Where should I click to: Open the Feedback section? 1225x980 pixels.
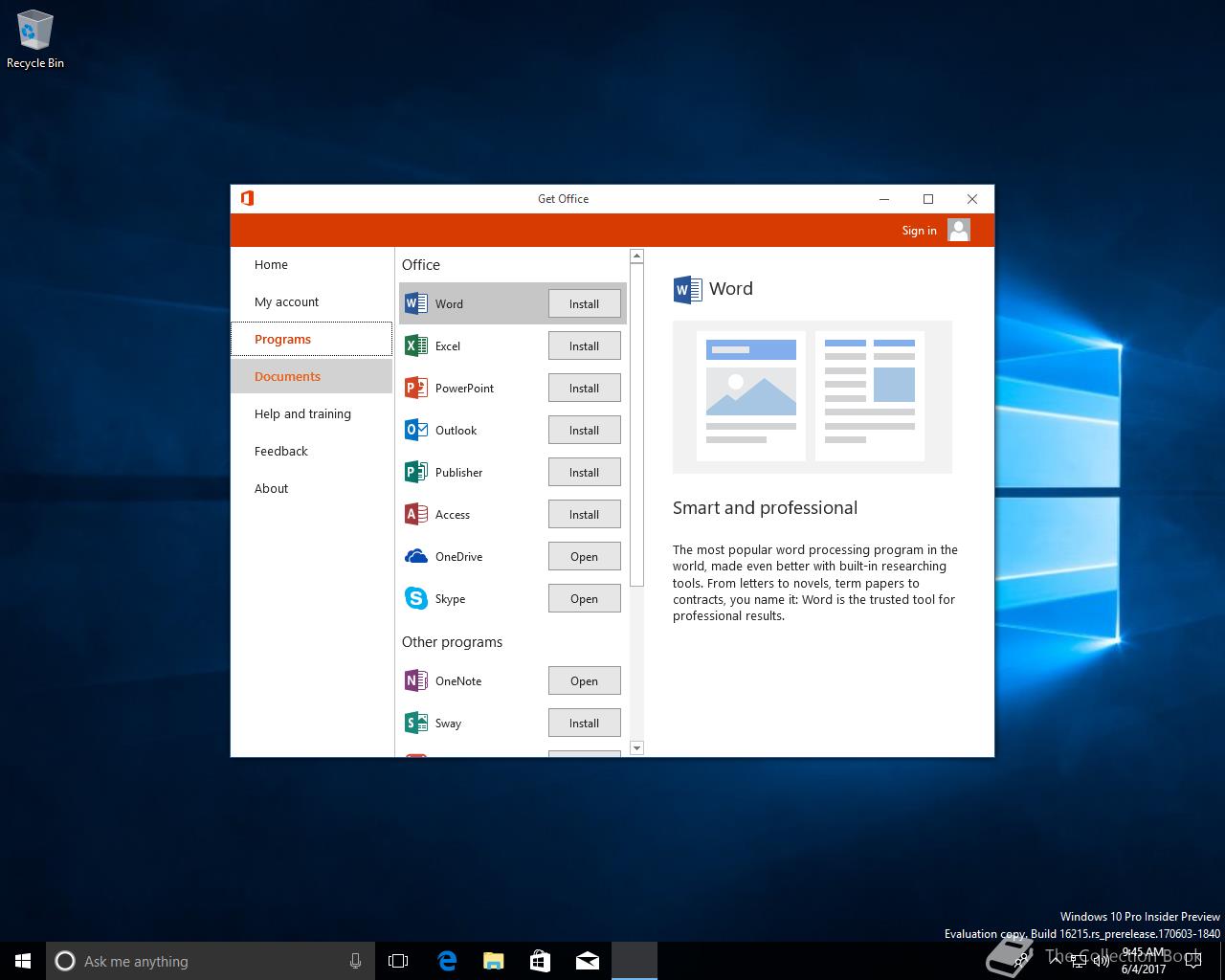click(x=311, y=451)
